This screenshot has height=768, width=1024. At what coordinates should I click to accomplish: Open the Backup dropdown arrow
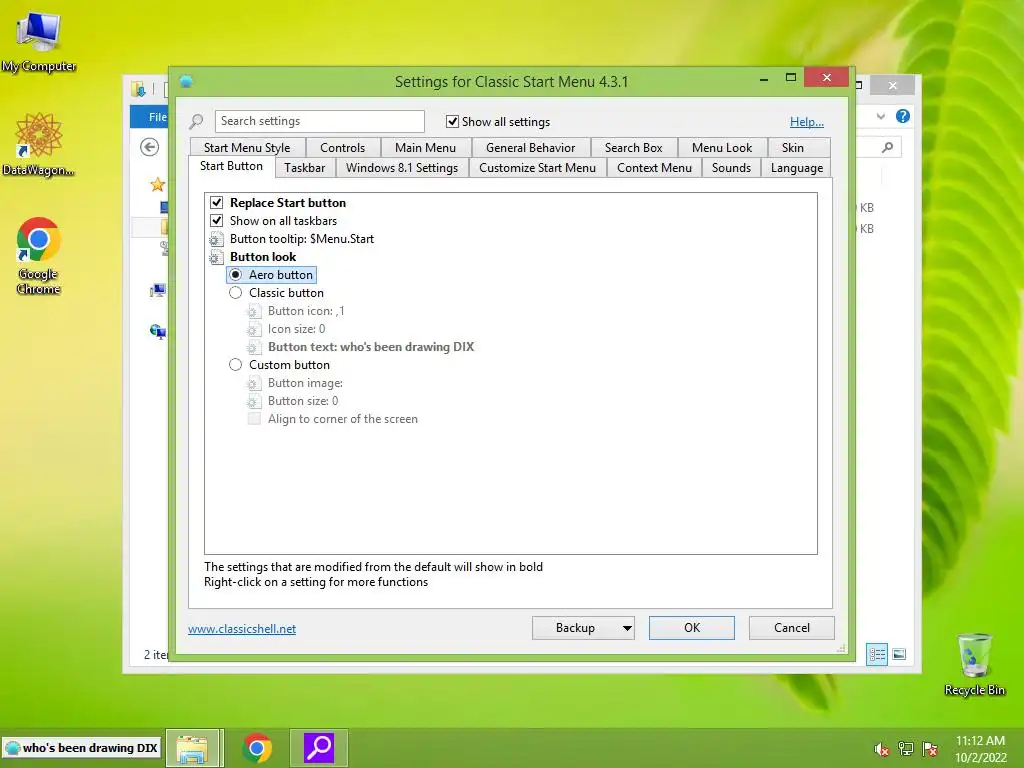click(627, 628)
